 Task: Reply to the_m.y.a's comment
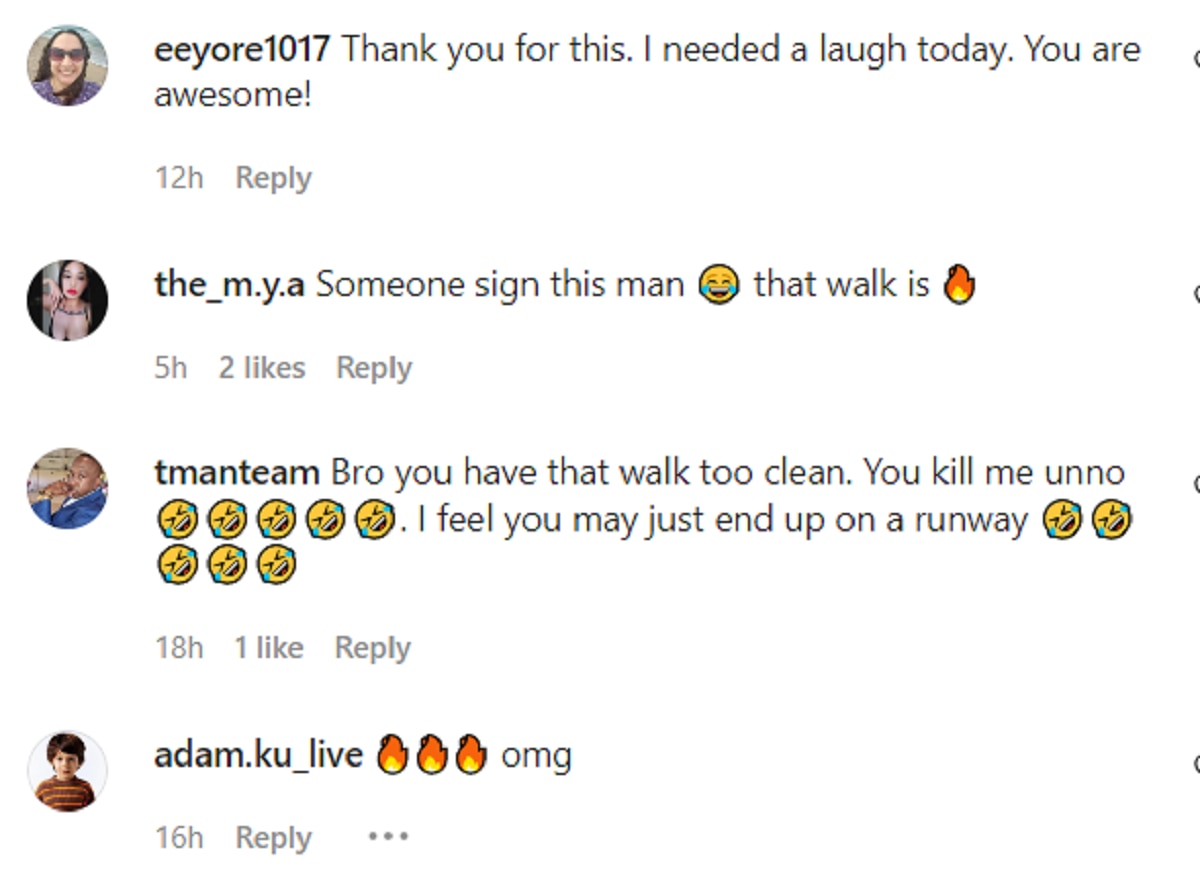[x=374, y=368]
